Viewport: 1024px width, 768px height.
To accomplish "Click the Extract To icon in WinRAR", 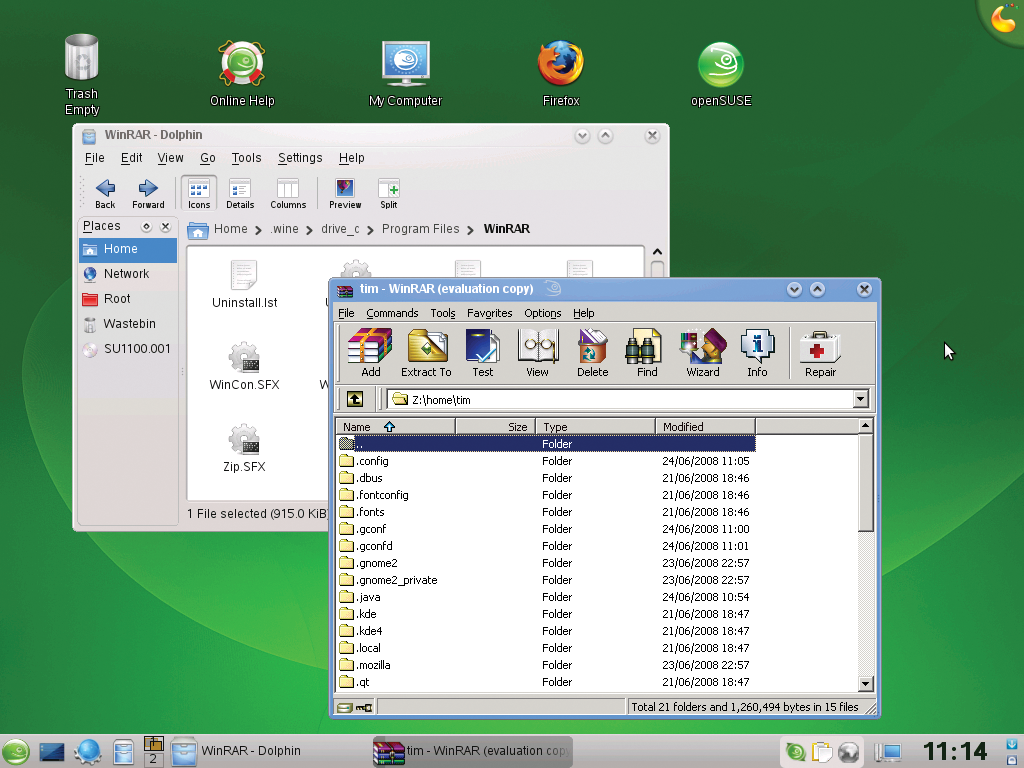I will 426,353.
